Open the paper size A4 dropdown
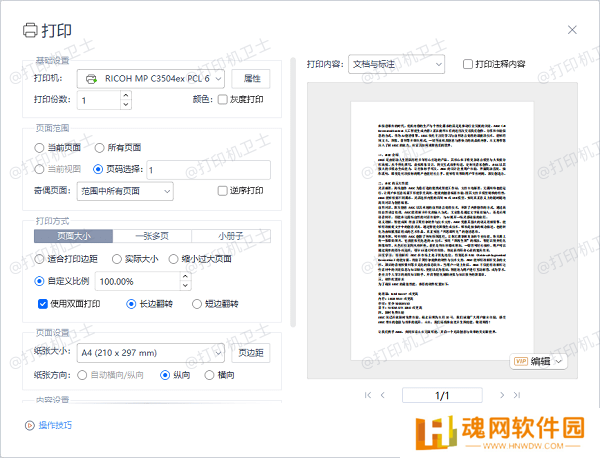This screenshot has height=458, width=600. click(150, 353)
